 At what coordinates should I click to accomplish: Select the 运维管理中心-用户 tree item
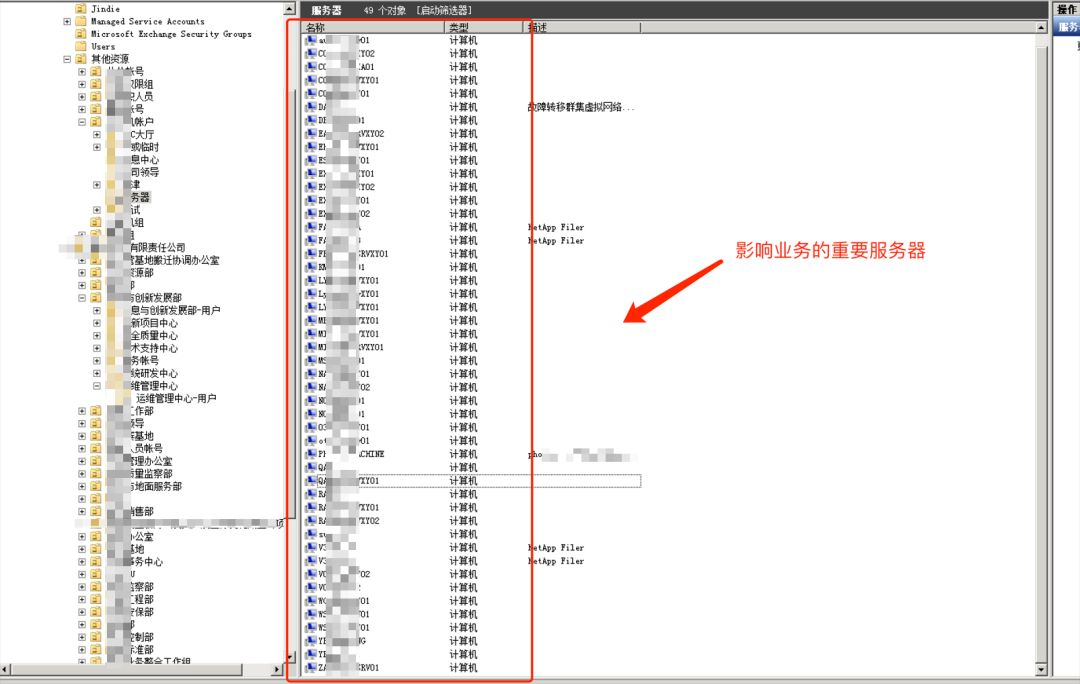click(176, 398)
